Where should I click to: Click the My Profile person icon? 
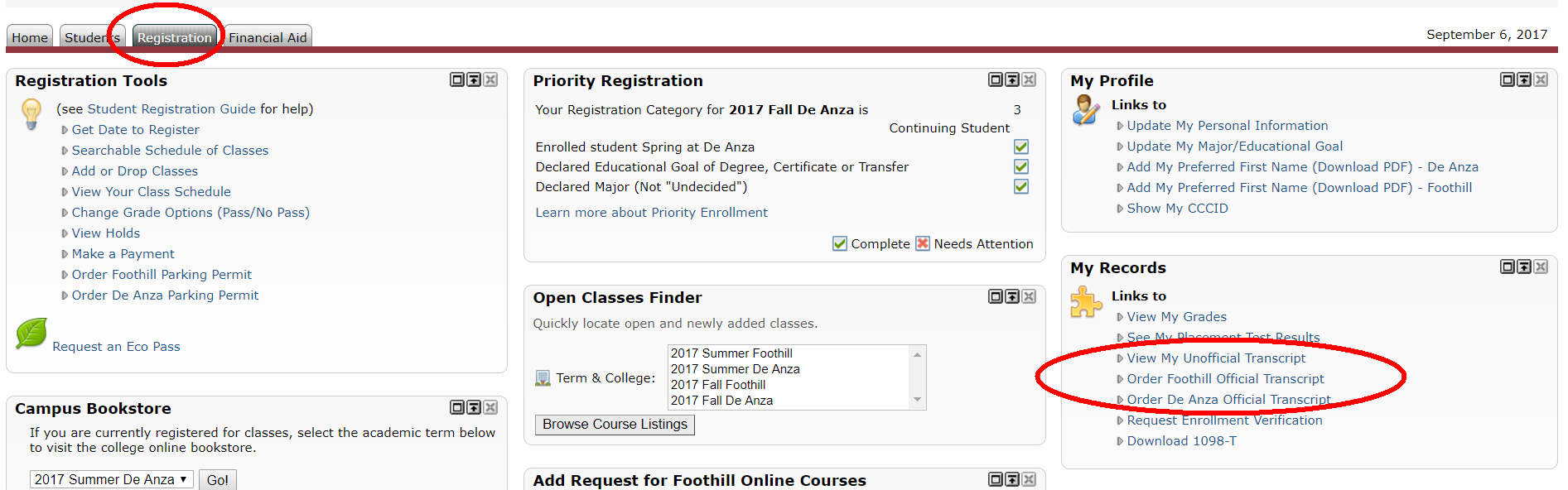[1085, 109]
